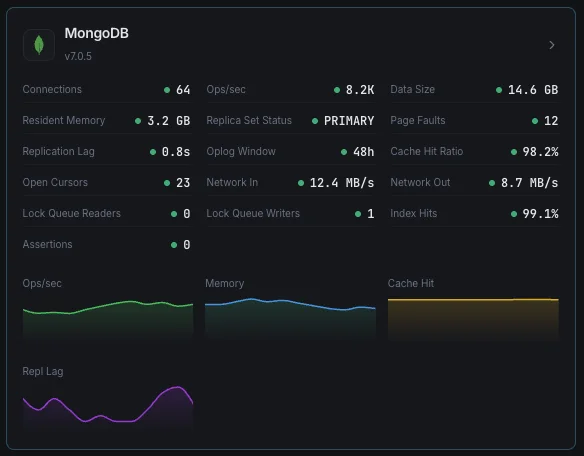Click Lock Queue Readers value 0
This screenshot has height=456, width=584.
[x=187, y=213]
